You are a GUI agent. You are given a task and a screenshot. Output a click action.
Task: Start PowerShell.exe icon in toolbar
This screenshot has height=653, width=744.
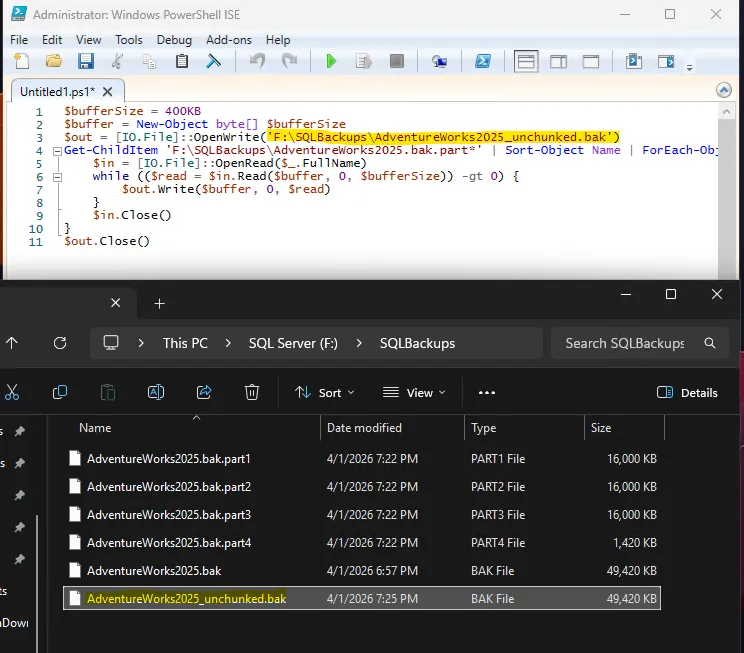(483, 61)
